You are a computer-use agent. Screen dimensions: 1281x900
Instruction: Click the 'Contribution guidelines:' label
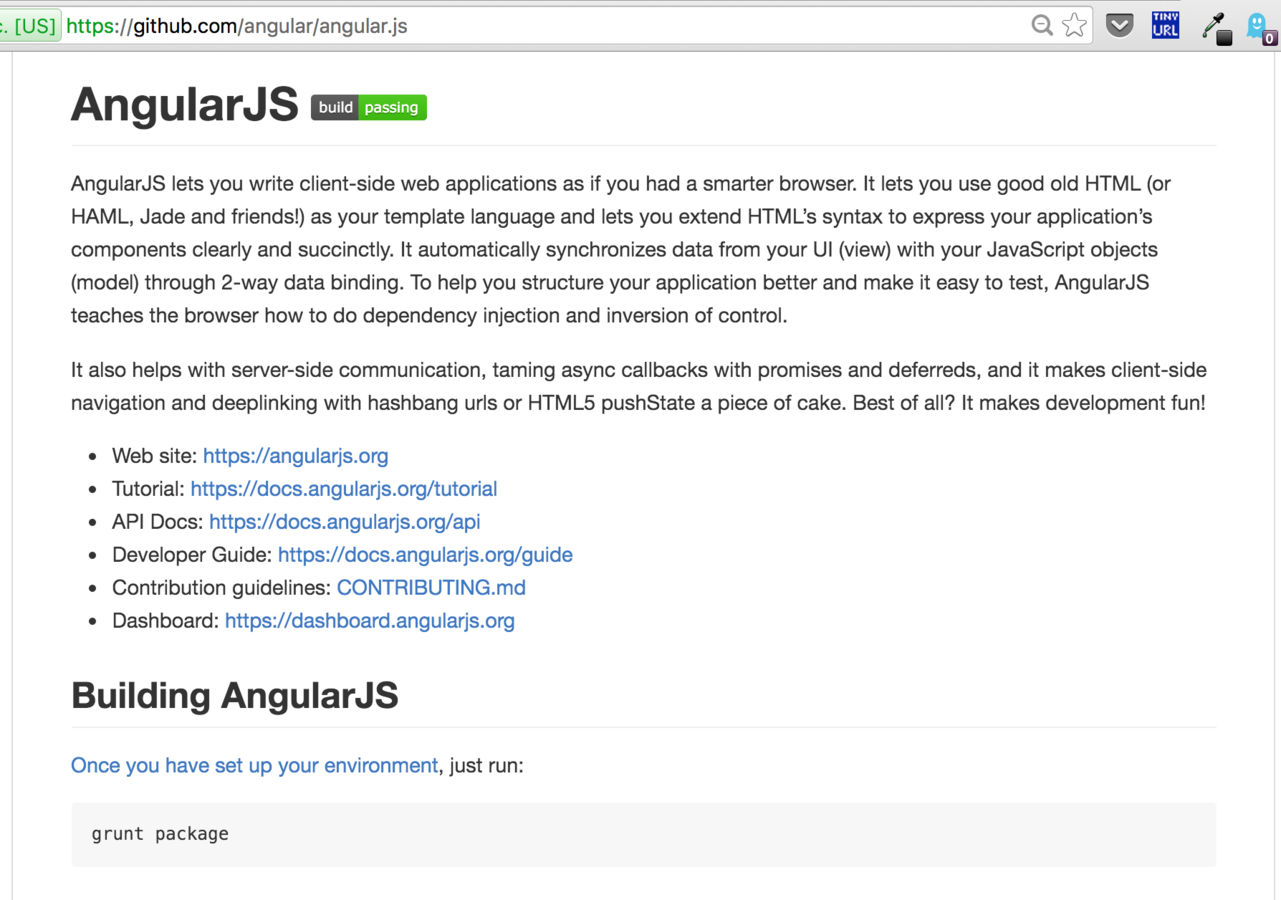pyautogui.click(x=221, y=588)
